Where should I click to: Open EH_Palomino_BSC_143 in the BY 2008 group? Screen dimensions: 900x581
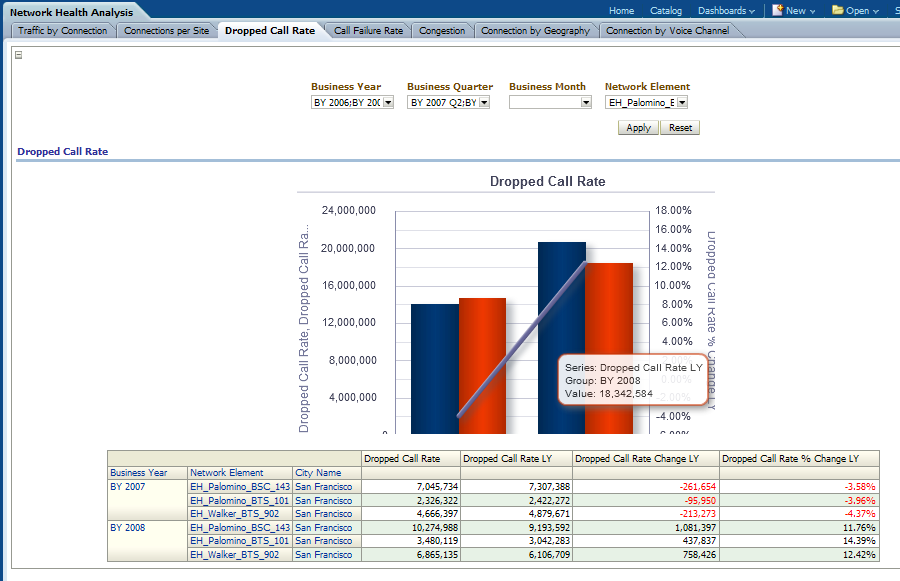(240, 527)
